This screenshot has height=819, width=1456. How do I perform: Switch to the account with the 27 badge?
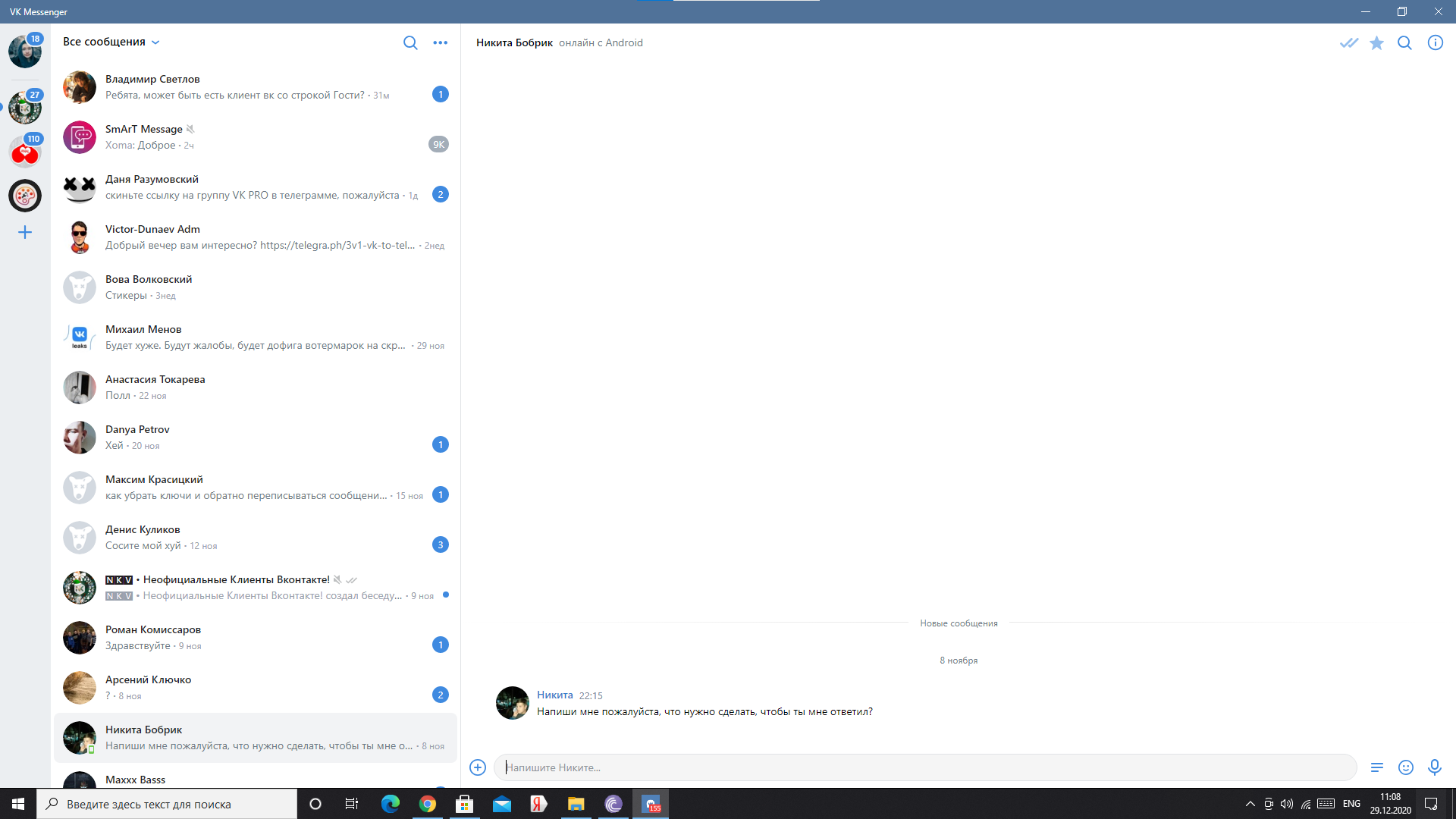pos(25,108)
